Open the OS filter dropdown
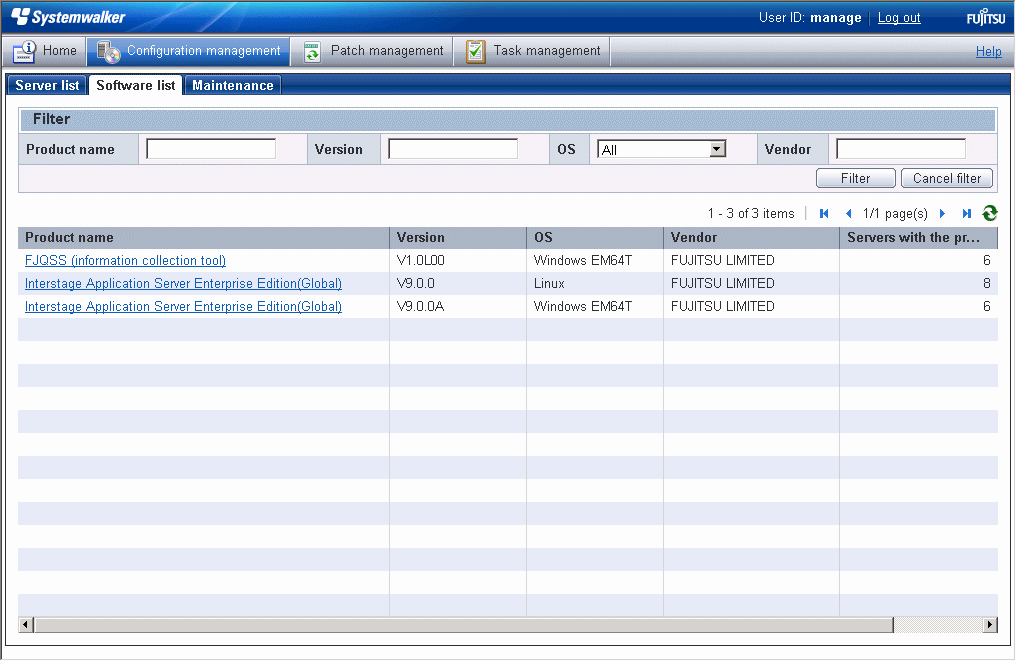Screen dimensions: 1016x661 tap(717, 149)
